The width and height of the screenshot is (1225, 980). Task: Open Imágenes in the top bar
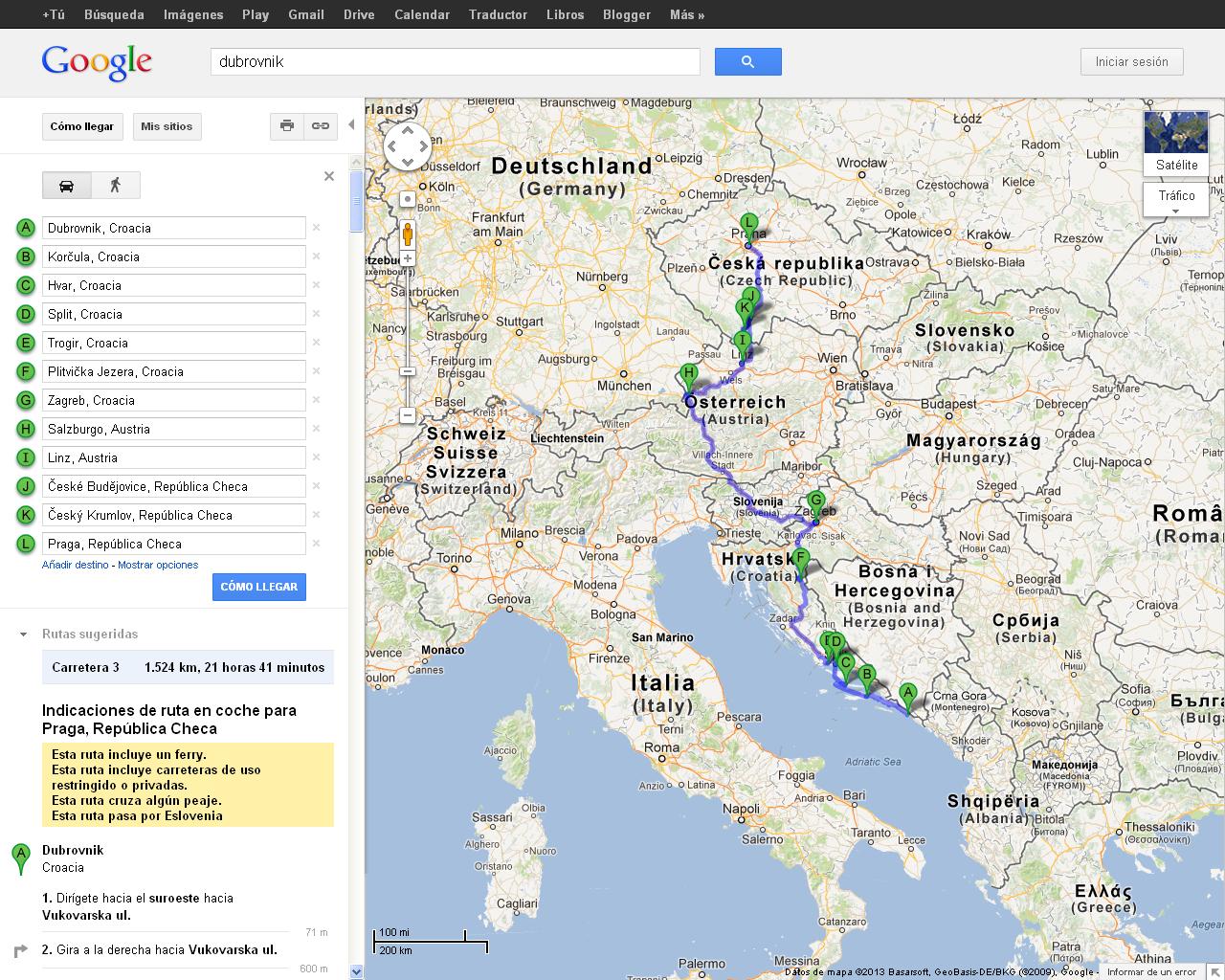(193, 14)
